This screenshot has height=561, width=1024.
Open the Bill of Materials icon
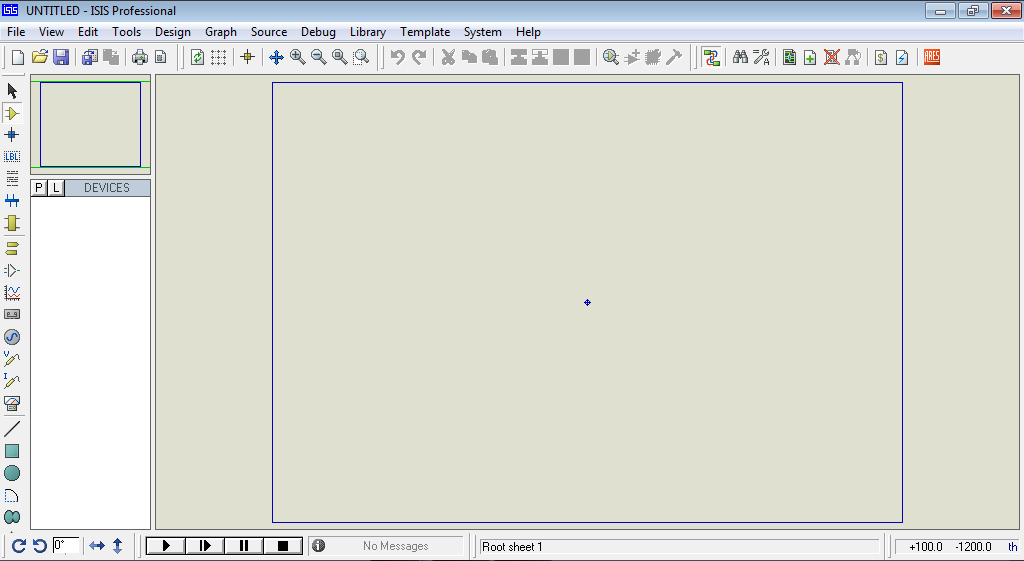coord(881,57)
